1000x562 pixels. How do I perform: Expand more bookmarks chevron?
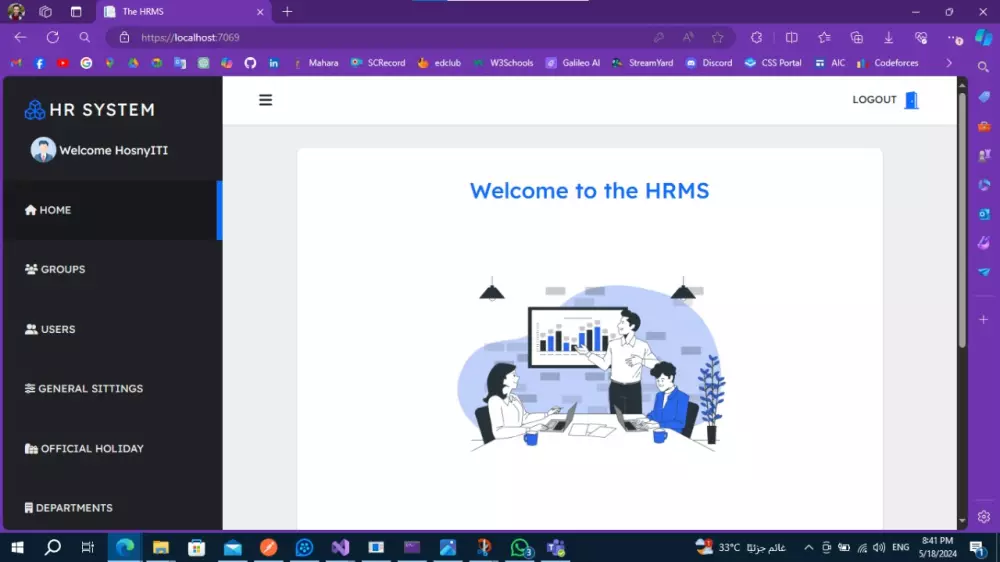(x=949, y=63)
